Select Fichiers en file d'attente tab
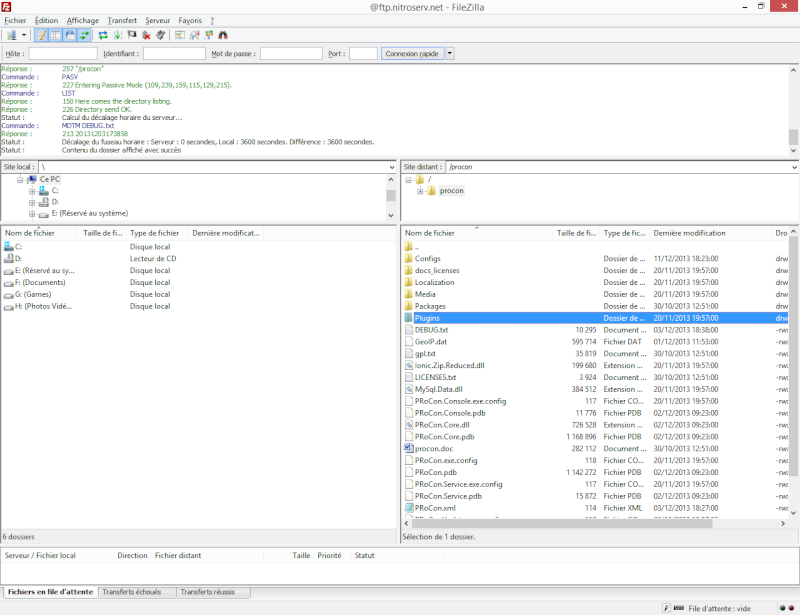Viewport: 800px width, 615px height. (51, 592)
